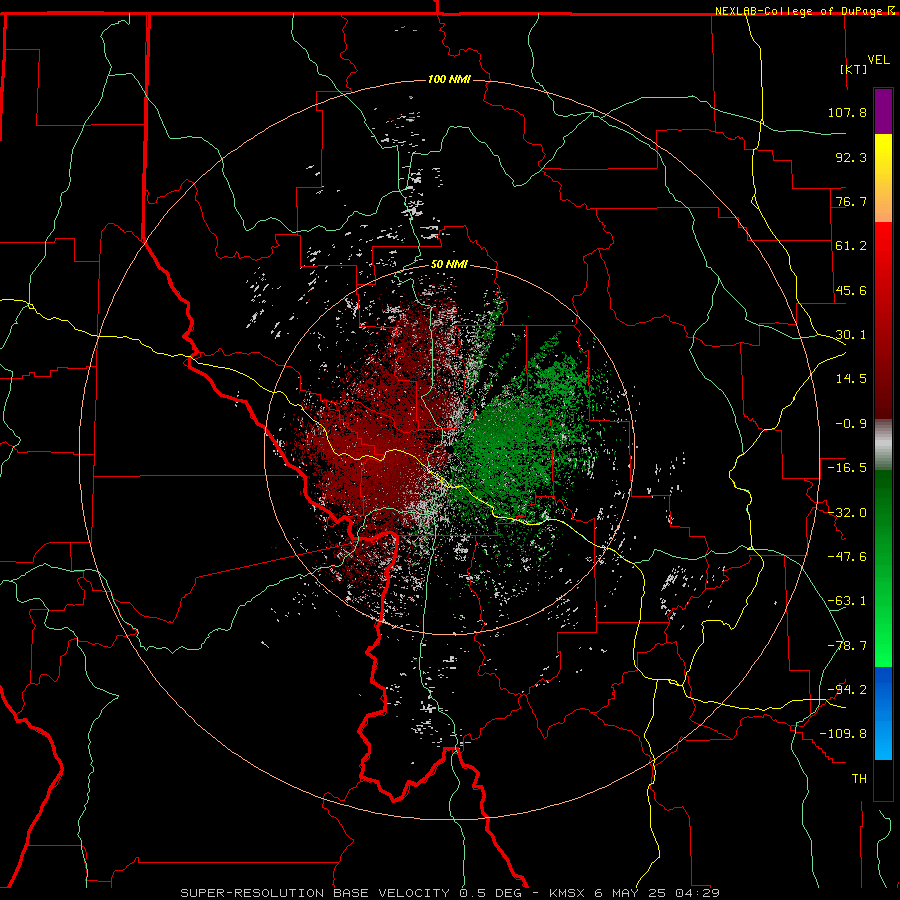The image size is (900, 900).
Task: Select the 61.2 legend value
Action: tap(851, 246)
